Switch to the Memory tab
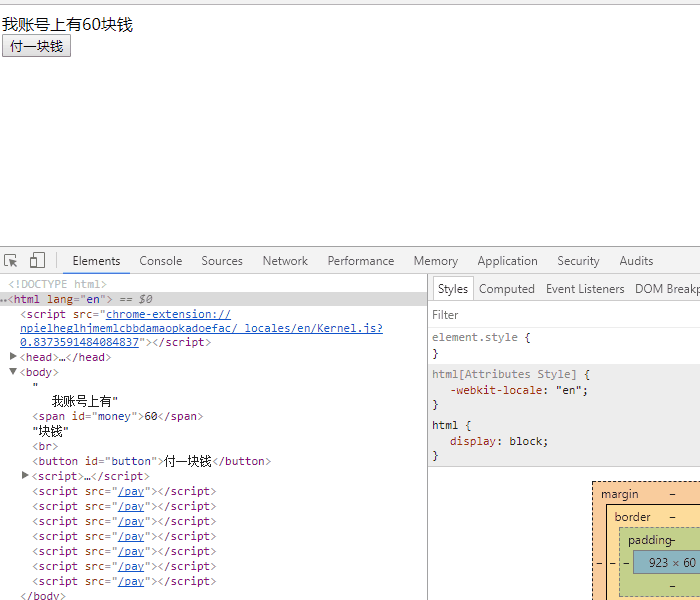This screenshot has height=600, width=700. [x=436, y=261]
